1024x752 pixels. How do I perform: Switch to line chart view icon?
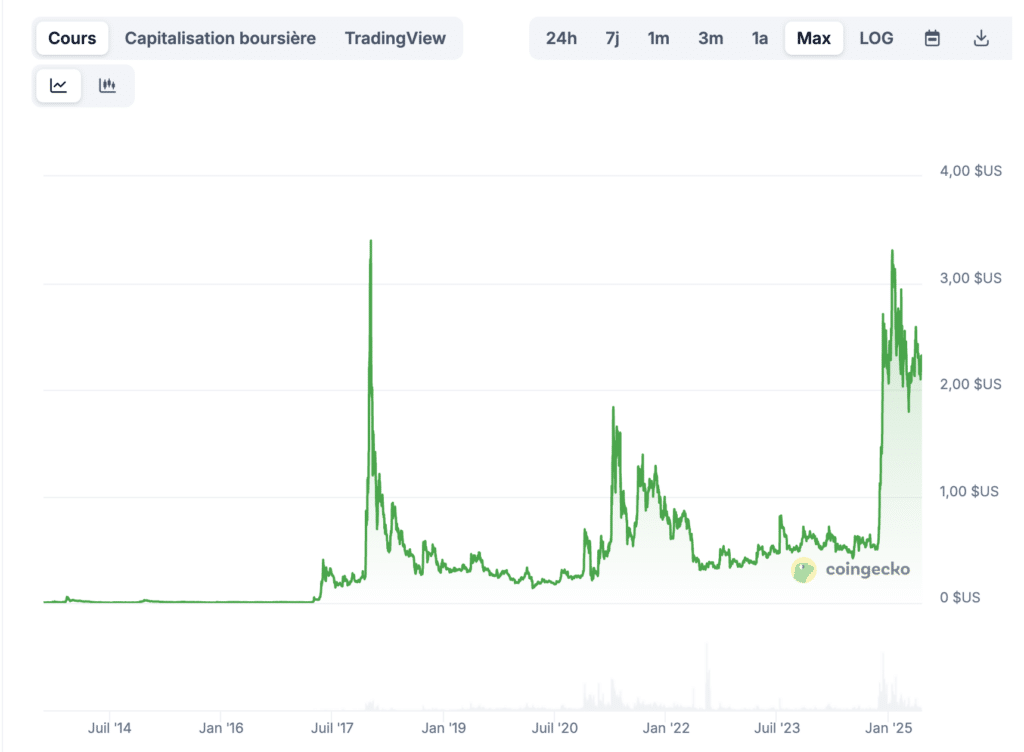pos(59,86)
